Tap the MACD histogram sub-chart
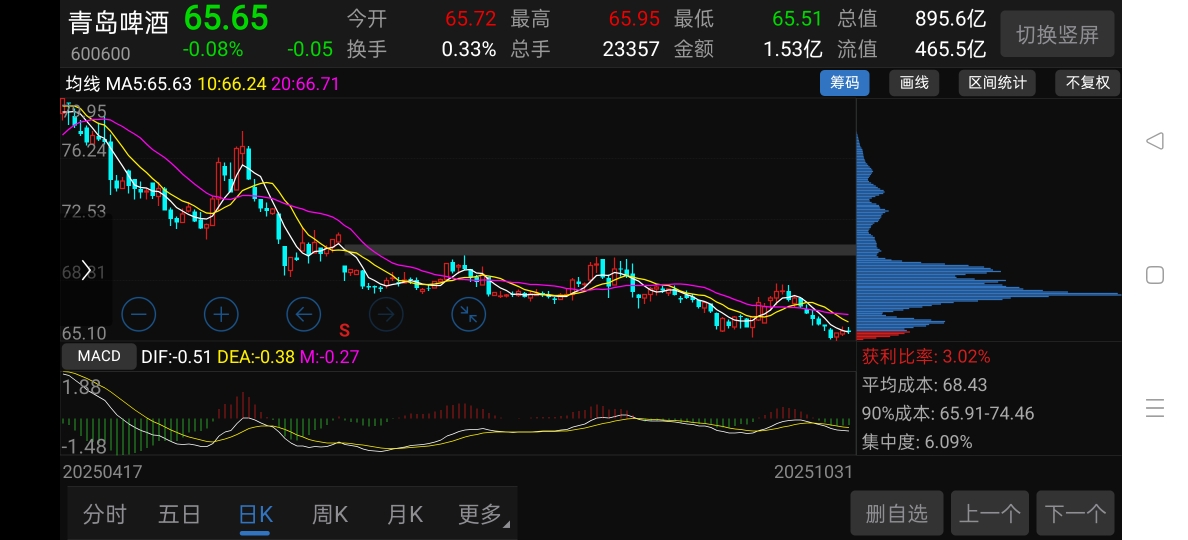Image resolution: width=1188 pixels, height=540 pixels. (x=457, y=414)
